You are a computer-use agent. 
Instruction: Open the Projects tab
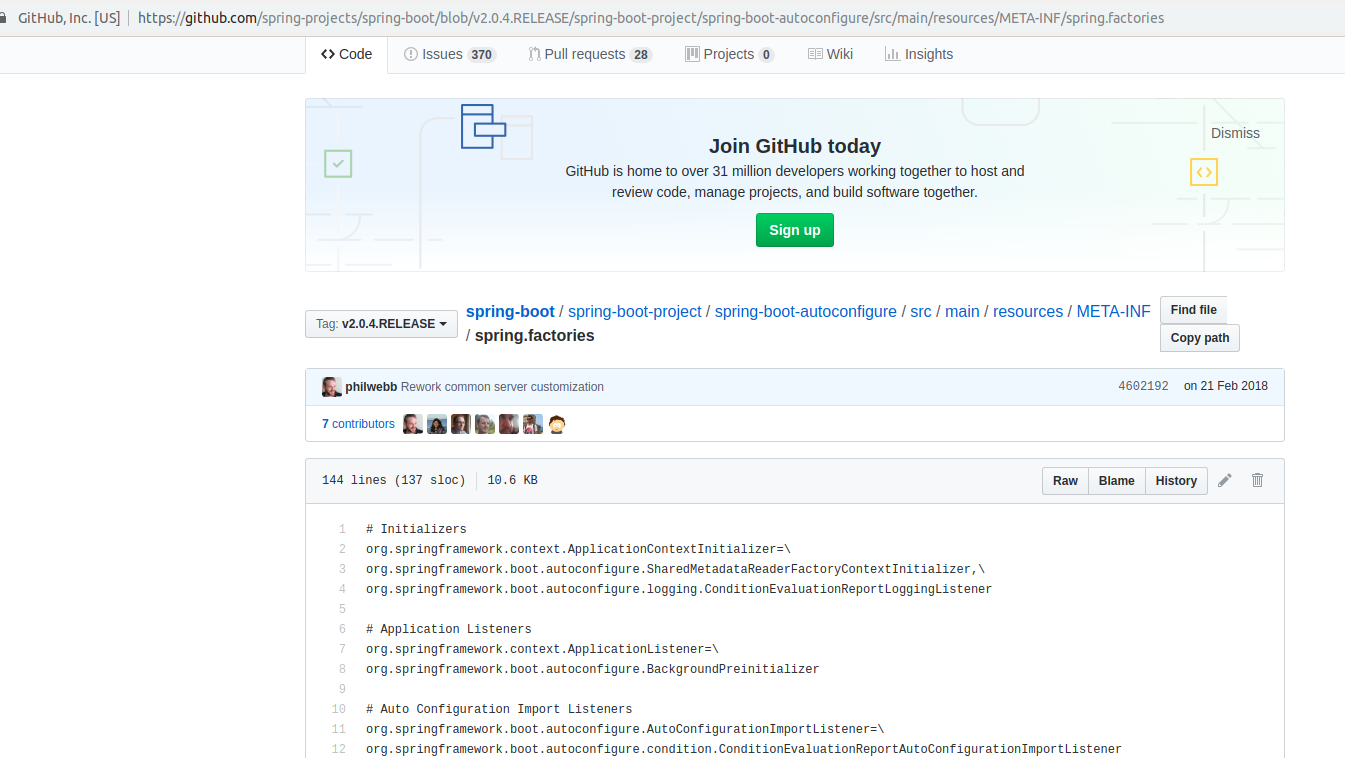(x=729, y=54)
